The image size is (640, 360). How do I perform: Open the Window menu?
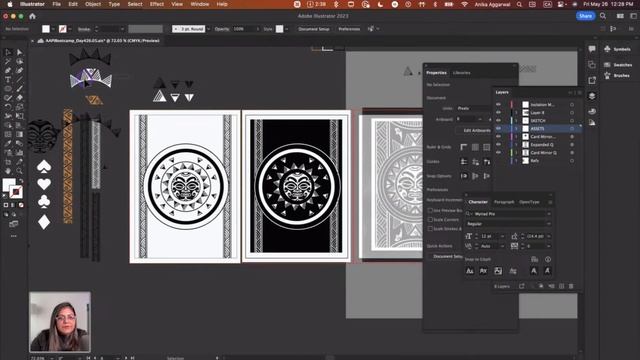(200, 4)
